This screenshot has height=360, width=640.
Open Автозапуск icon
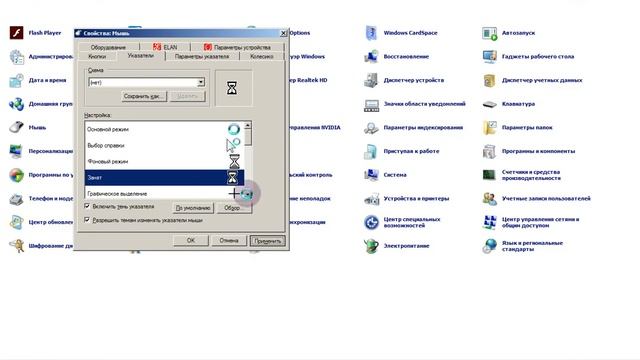pos(489,33)
